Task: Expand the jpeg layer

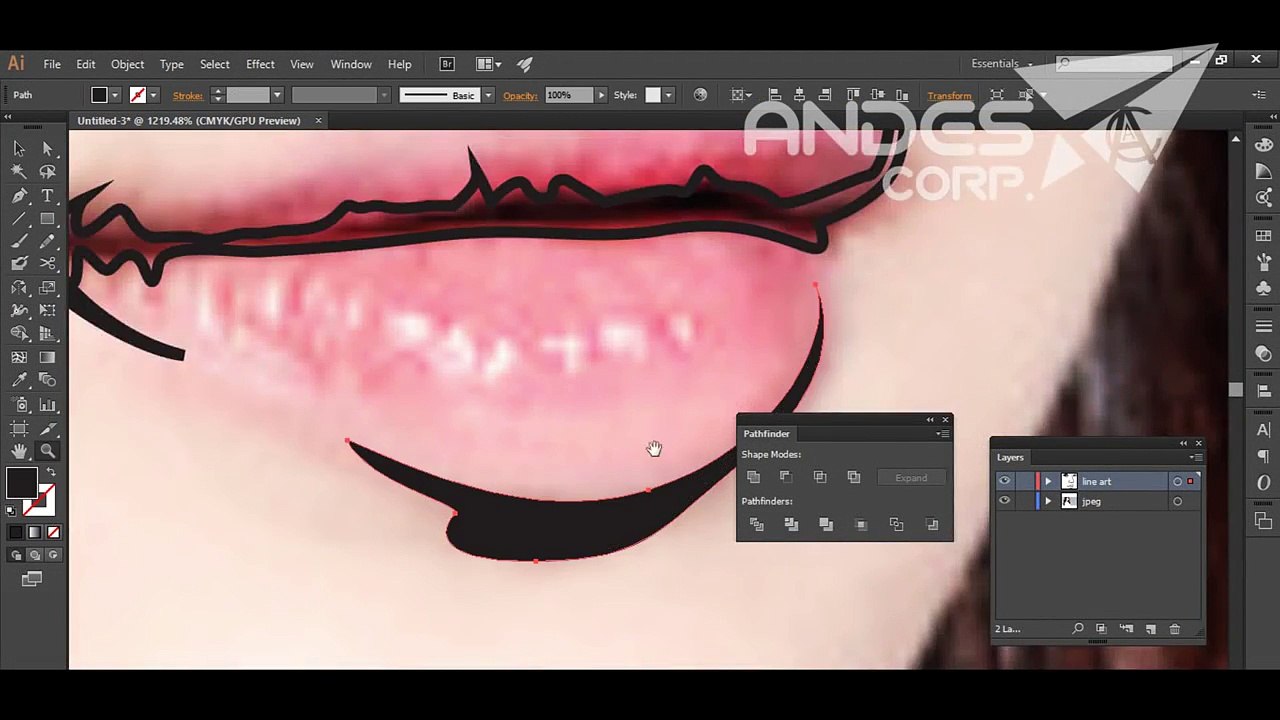Action: click(1048, 502)
